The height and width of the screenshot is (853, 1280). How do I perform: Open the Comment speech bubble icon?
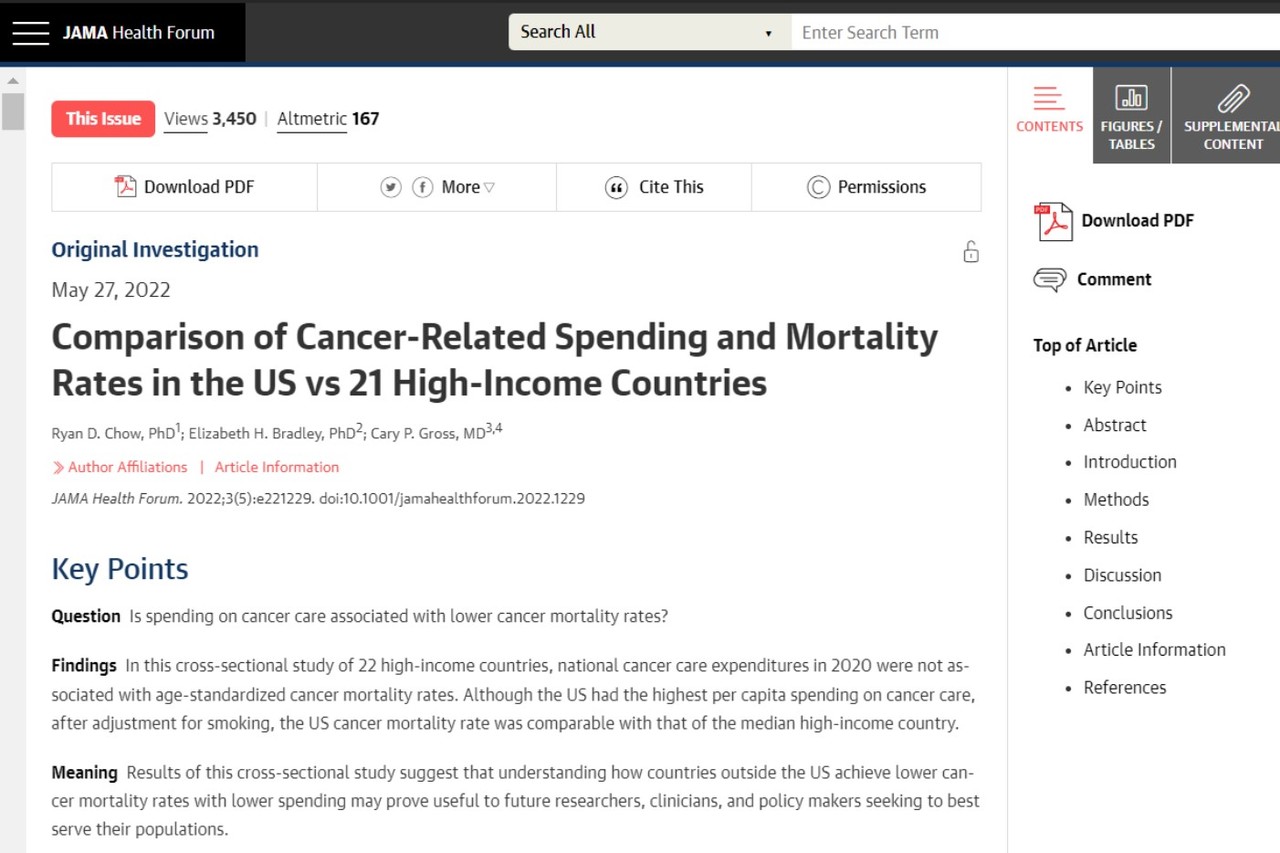point(1049,280)
